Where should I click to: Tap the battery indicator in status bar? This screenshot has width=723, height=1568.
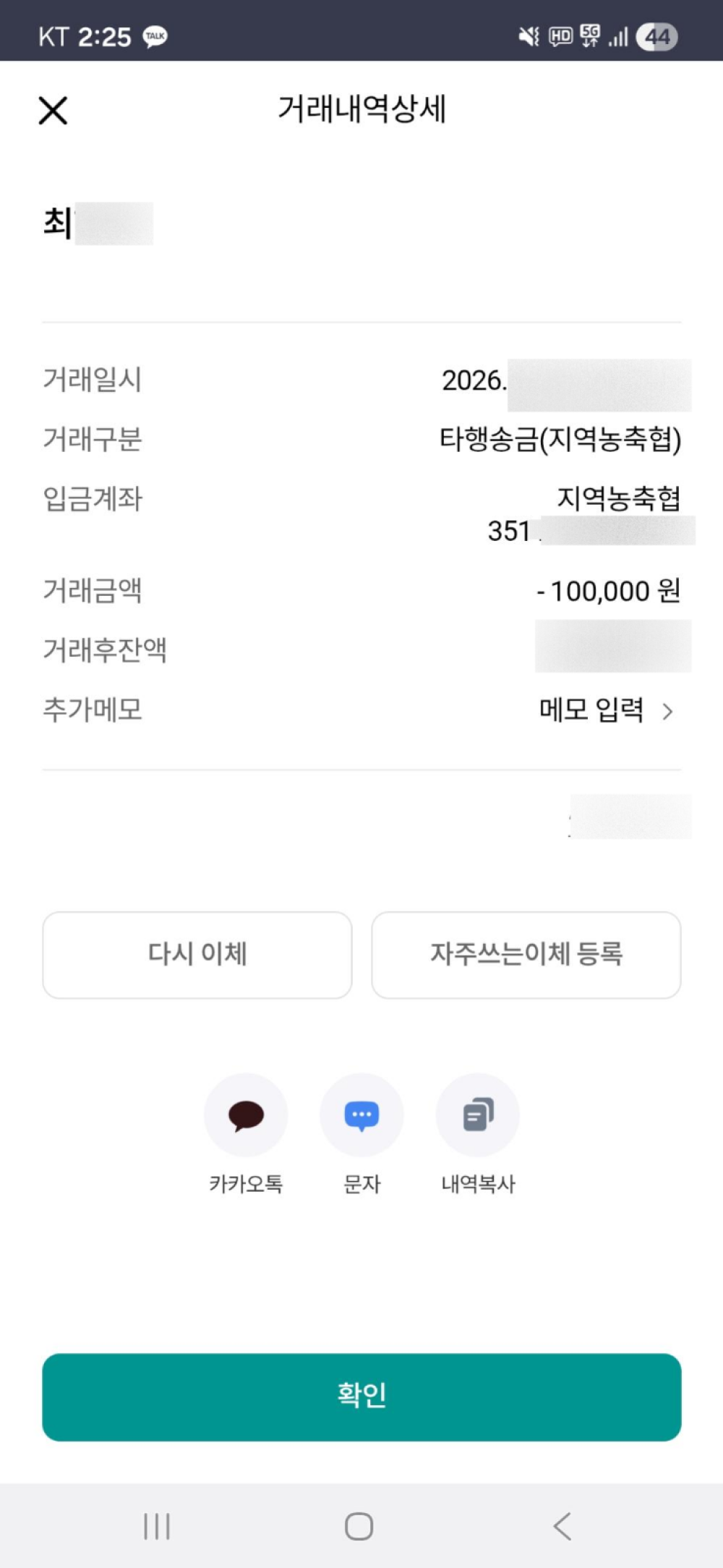point(656,37)
